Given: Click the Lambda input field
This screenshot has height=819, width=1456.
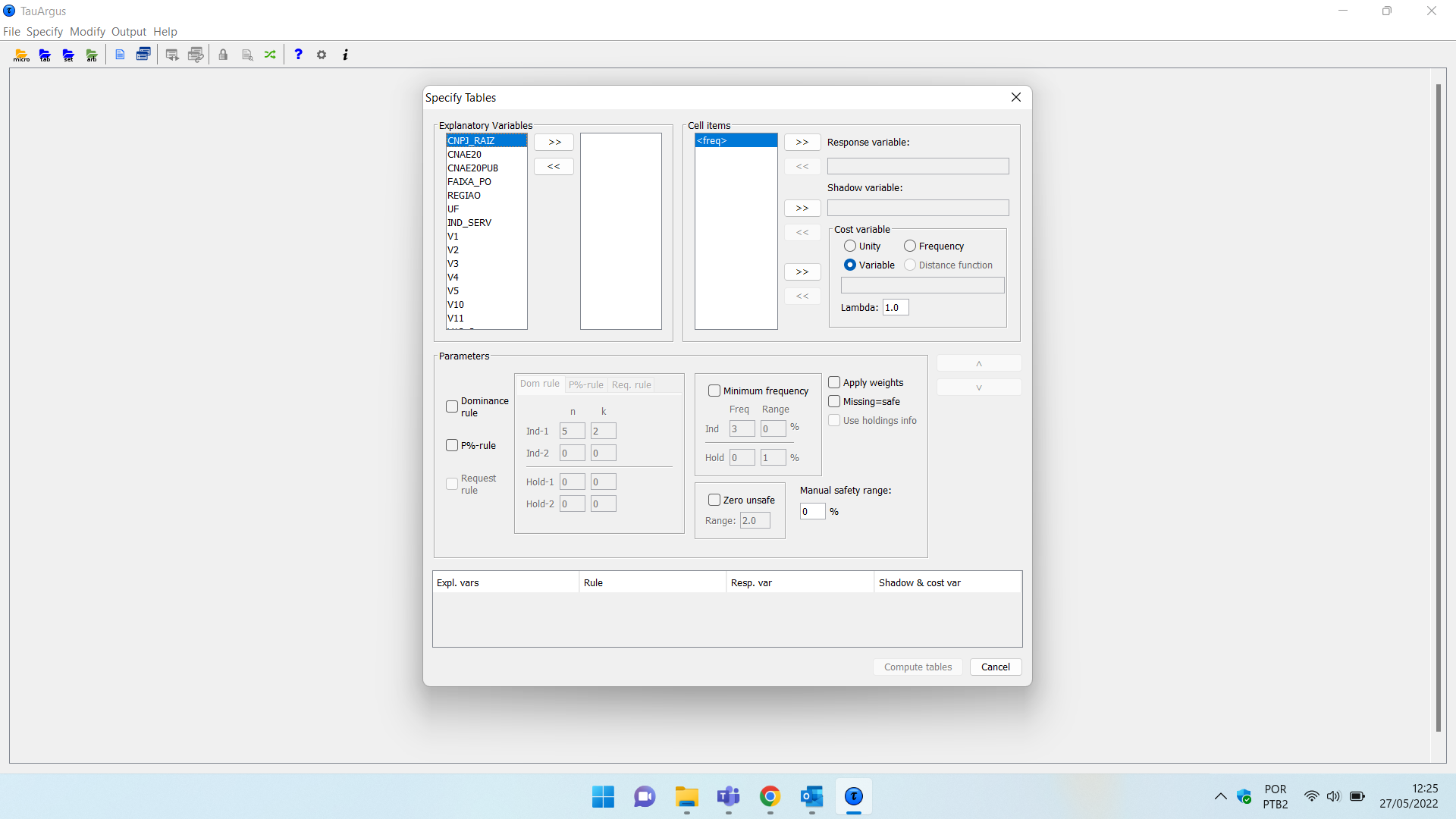Looking at the screenshot, I should point(895,307).
